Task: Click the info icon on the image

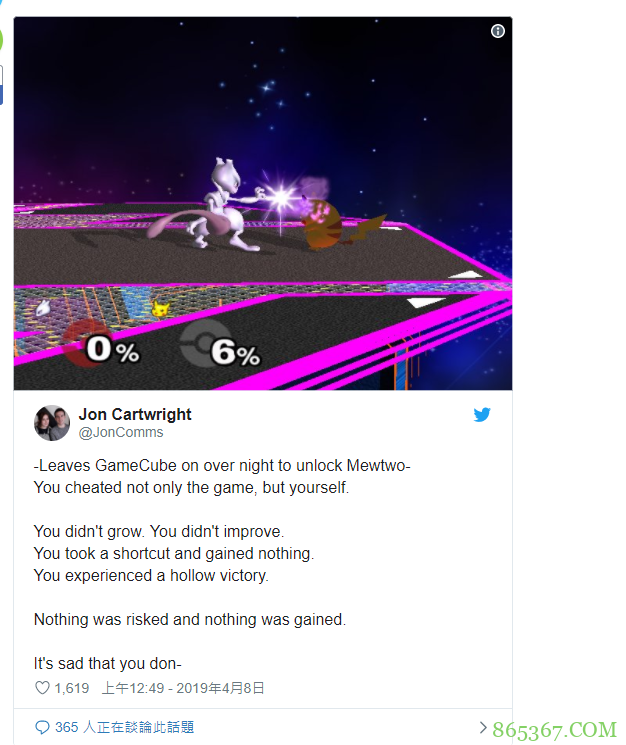Action: tap(497, 31)
